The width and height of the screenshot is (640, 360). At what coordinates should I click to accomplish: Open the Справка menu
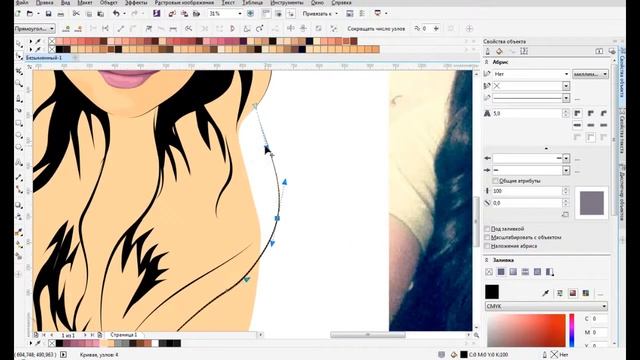coord(342,2)
